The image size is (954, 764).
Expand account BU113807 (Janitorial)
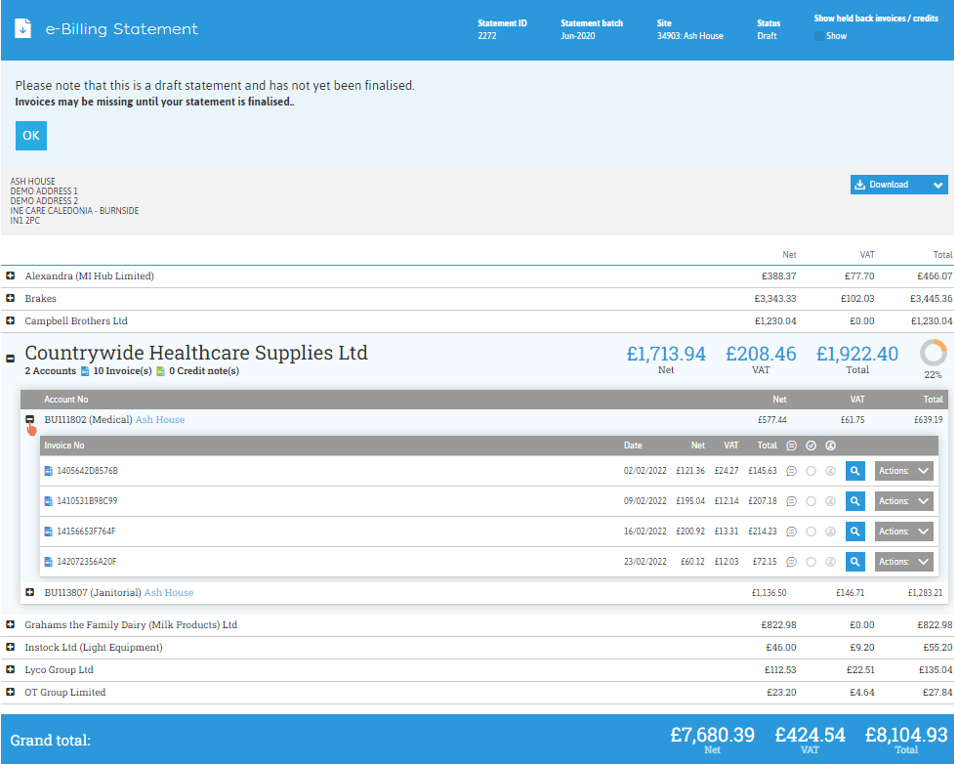tap(30, 592)
